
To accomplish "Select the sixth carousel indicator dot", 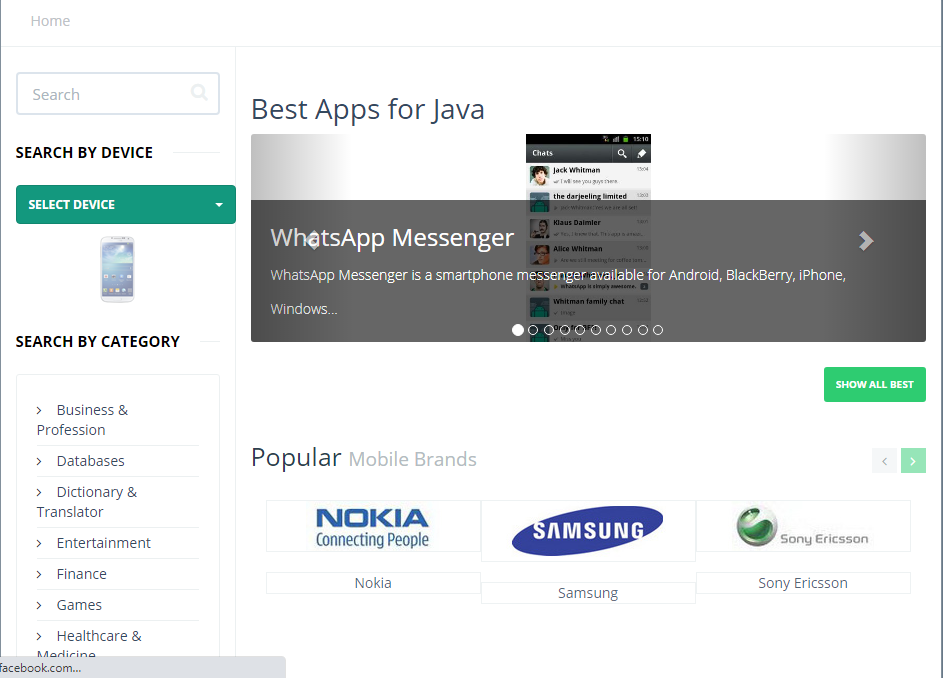I will 595,330.
